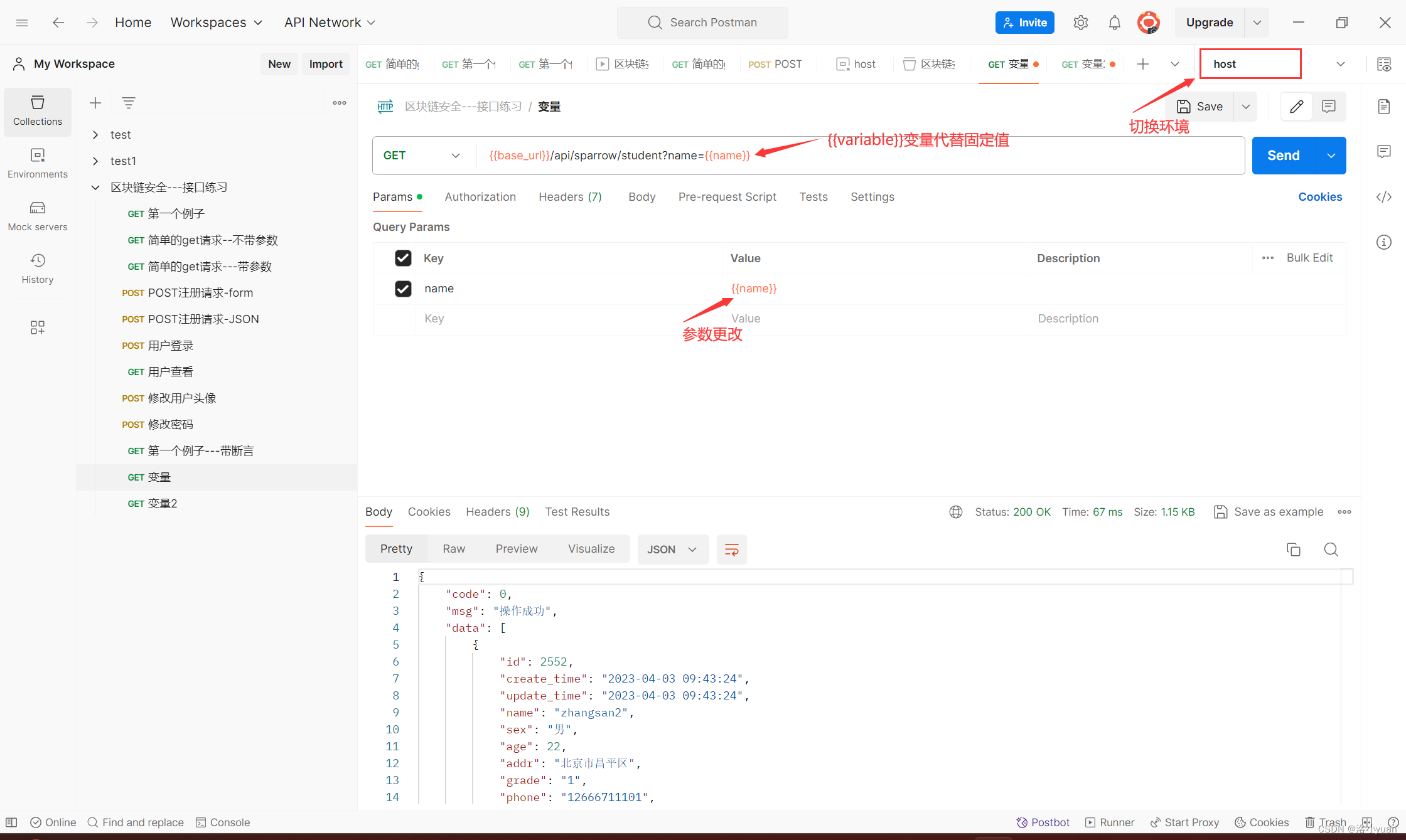
Task: Switch to the request Body tab
Action: (x=641, y=197)
